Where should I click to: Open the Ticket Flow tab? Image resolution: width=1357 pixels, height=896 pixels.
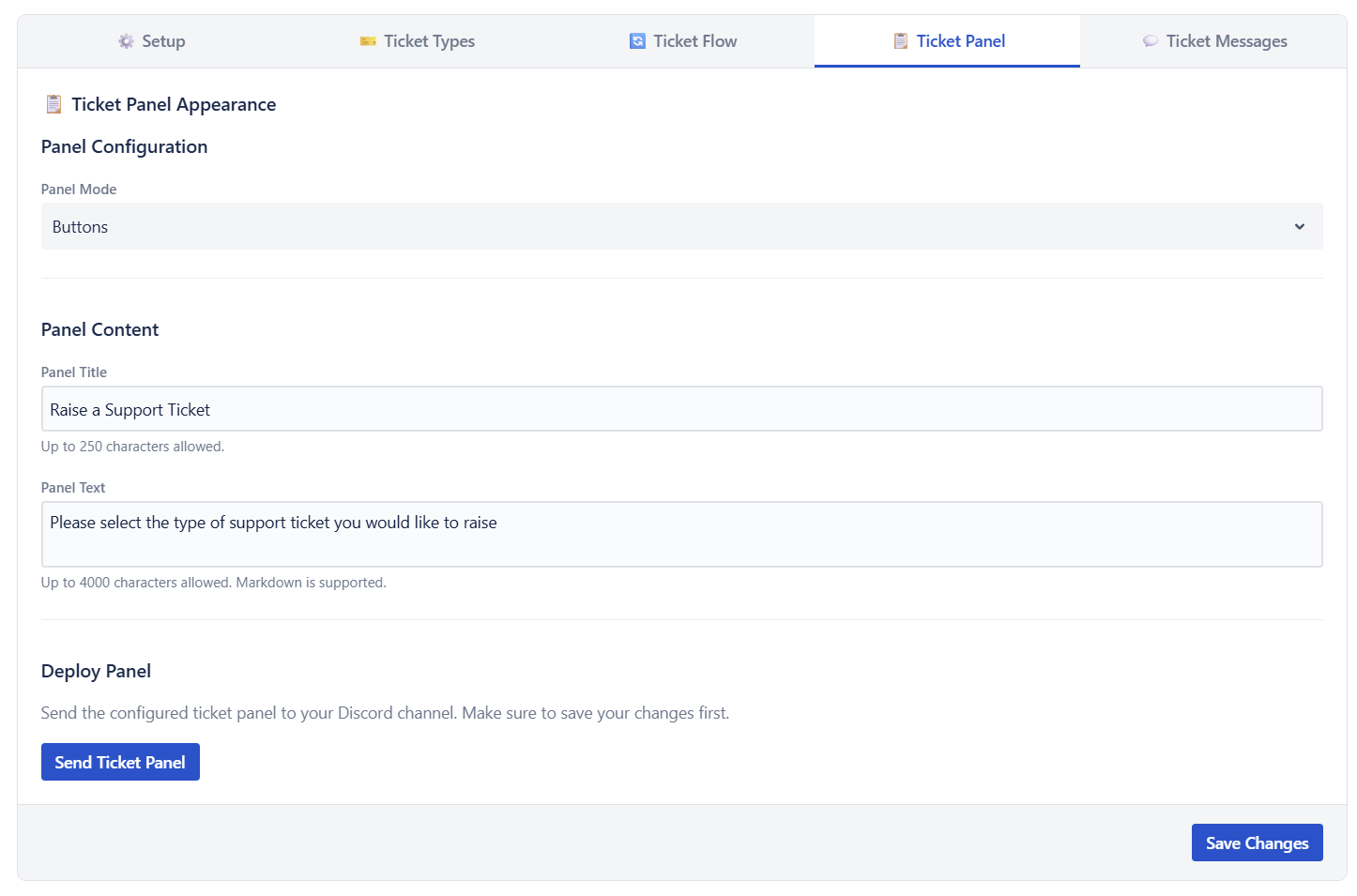point(682,40)
